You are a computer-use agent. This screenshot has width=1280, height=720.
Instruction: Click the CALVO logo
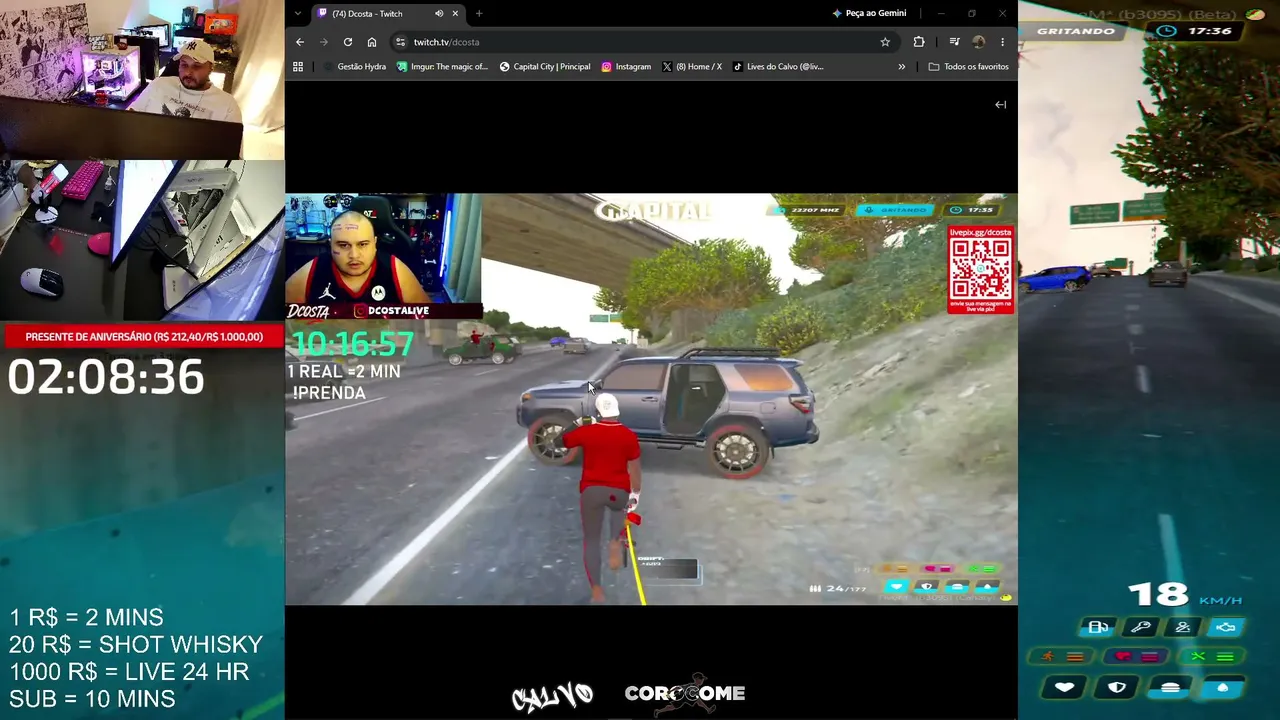tap(553, 695)
